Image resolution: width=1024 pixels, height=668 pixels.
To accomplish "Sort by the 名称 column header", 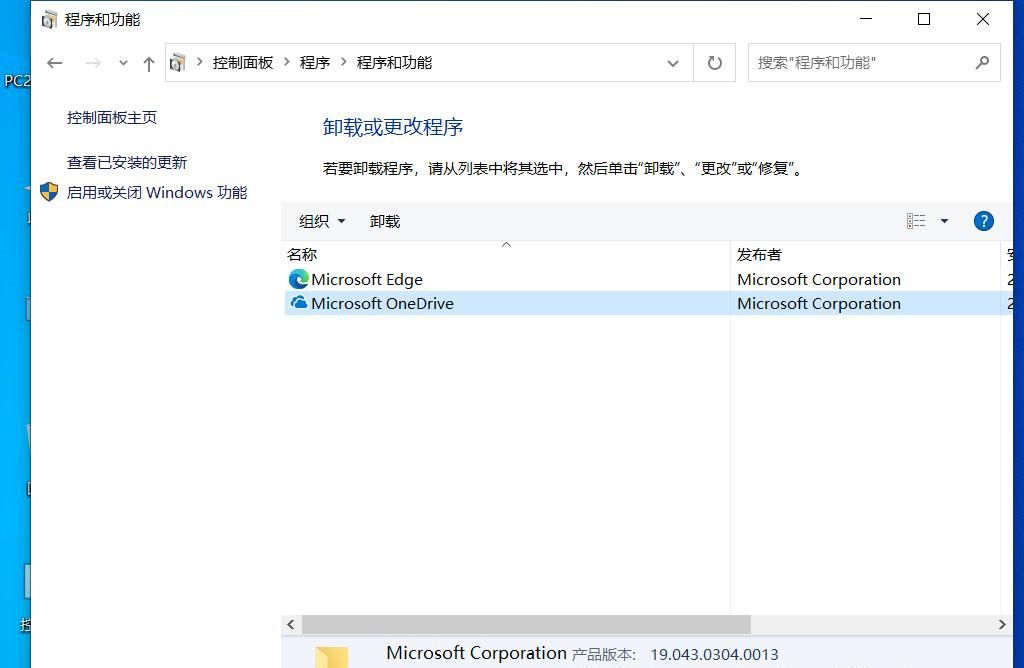I will pos(506,255).
